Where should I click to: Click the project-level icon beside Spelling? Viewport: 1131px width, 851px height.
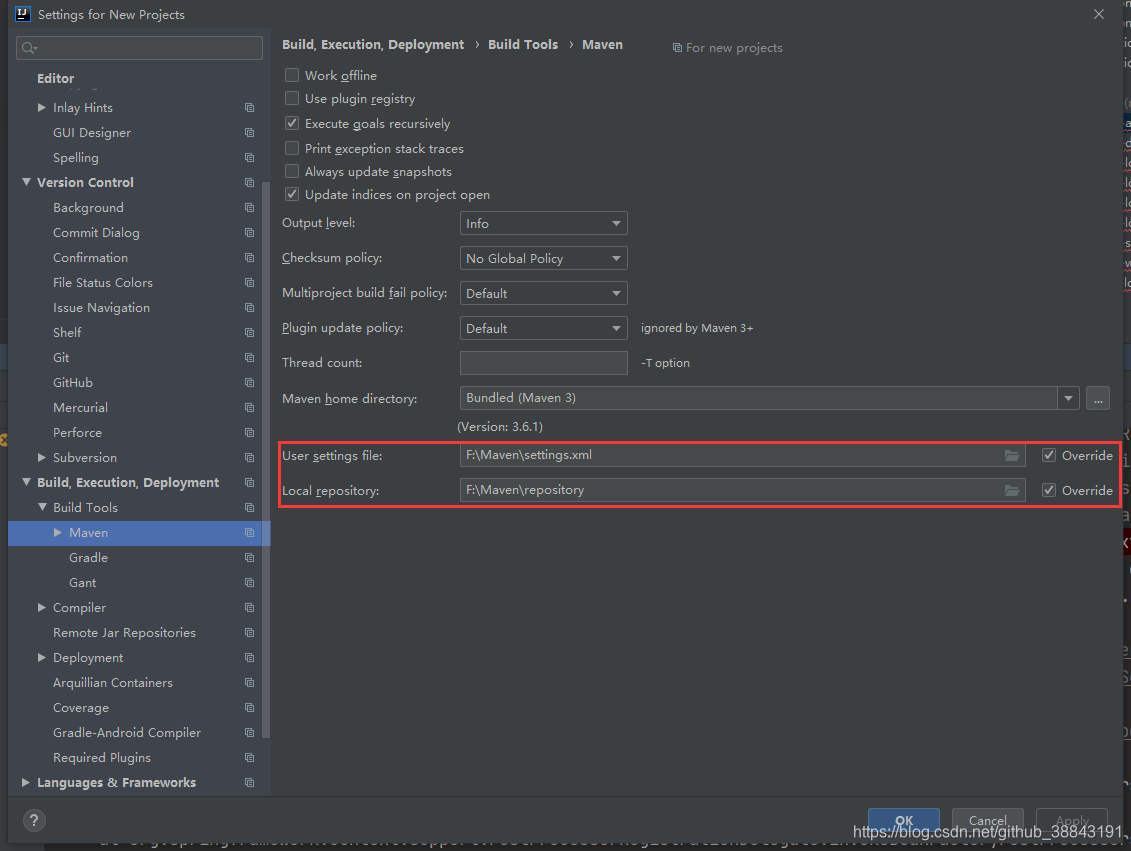pyautogui.click(x=250, y=157)
